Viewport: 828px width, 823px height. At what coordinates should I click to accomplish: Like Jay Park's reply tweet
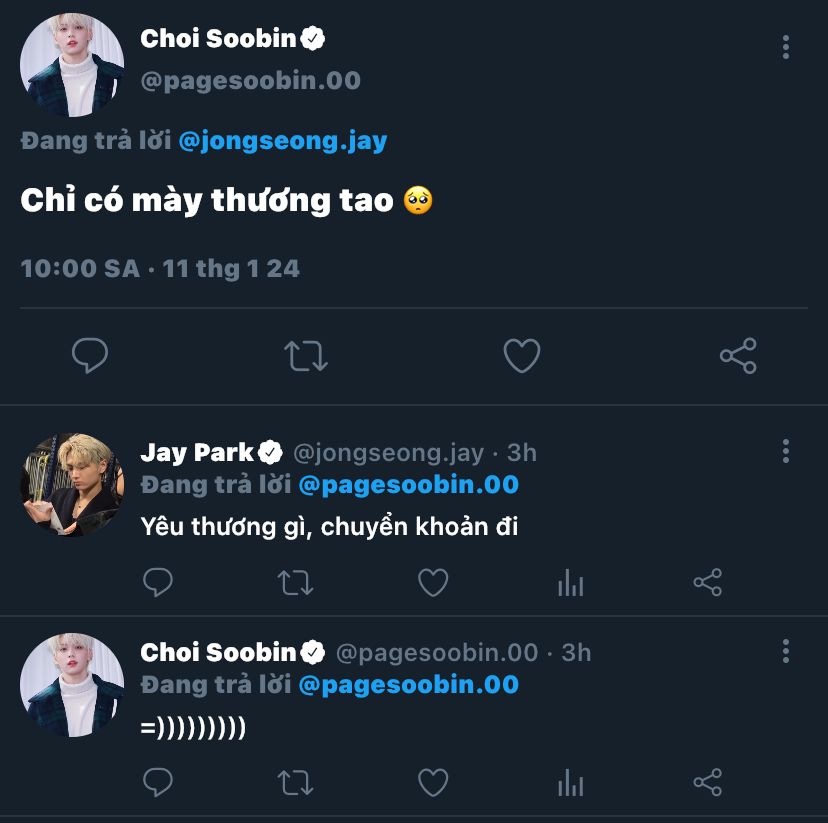[433, 582]
